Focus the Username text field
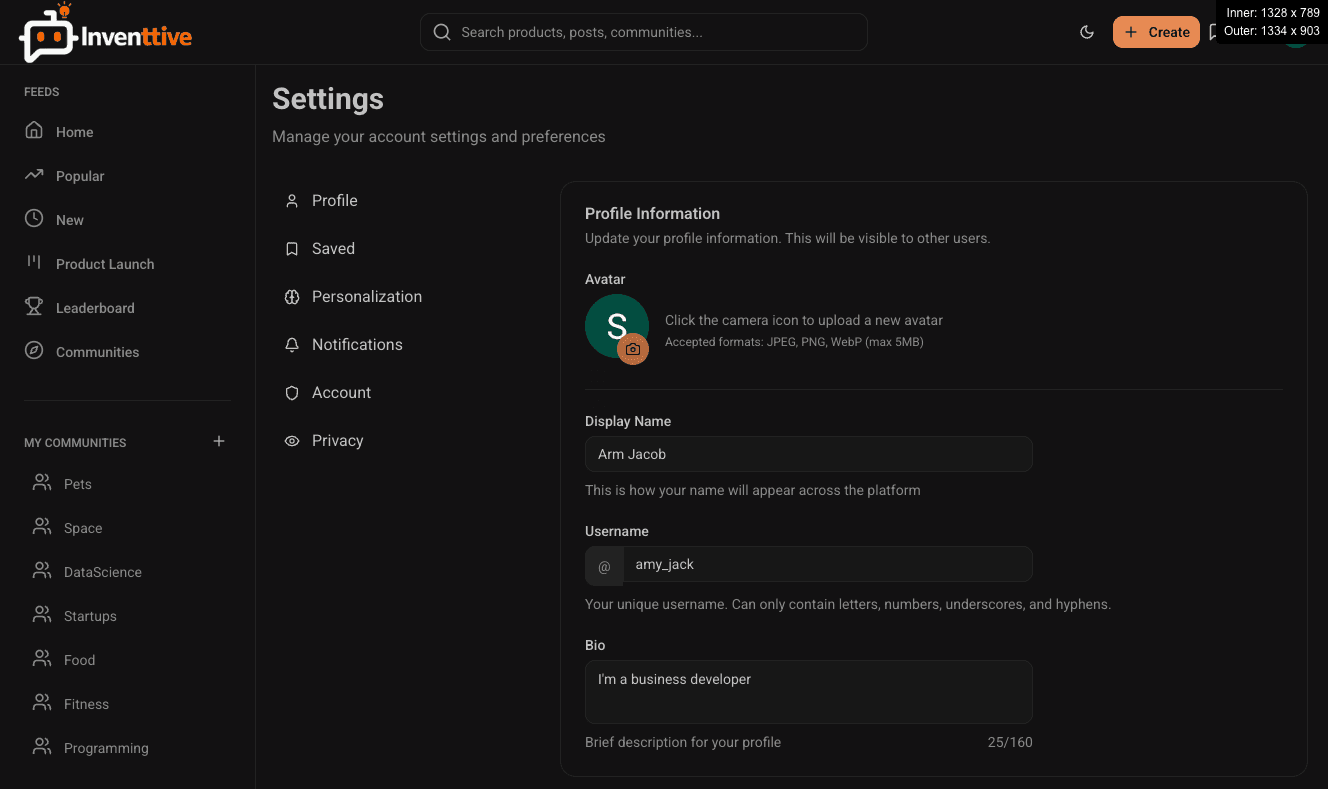This screenshot has height=789, width=1328. (x=826, y=564)
